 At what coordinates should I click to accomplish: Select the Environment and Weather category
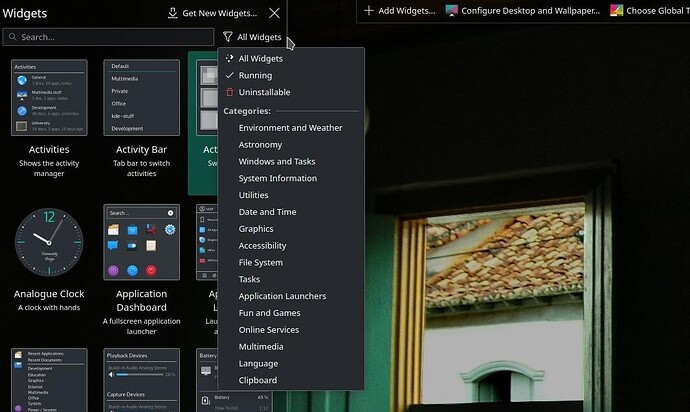[290, 128]
